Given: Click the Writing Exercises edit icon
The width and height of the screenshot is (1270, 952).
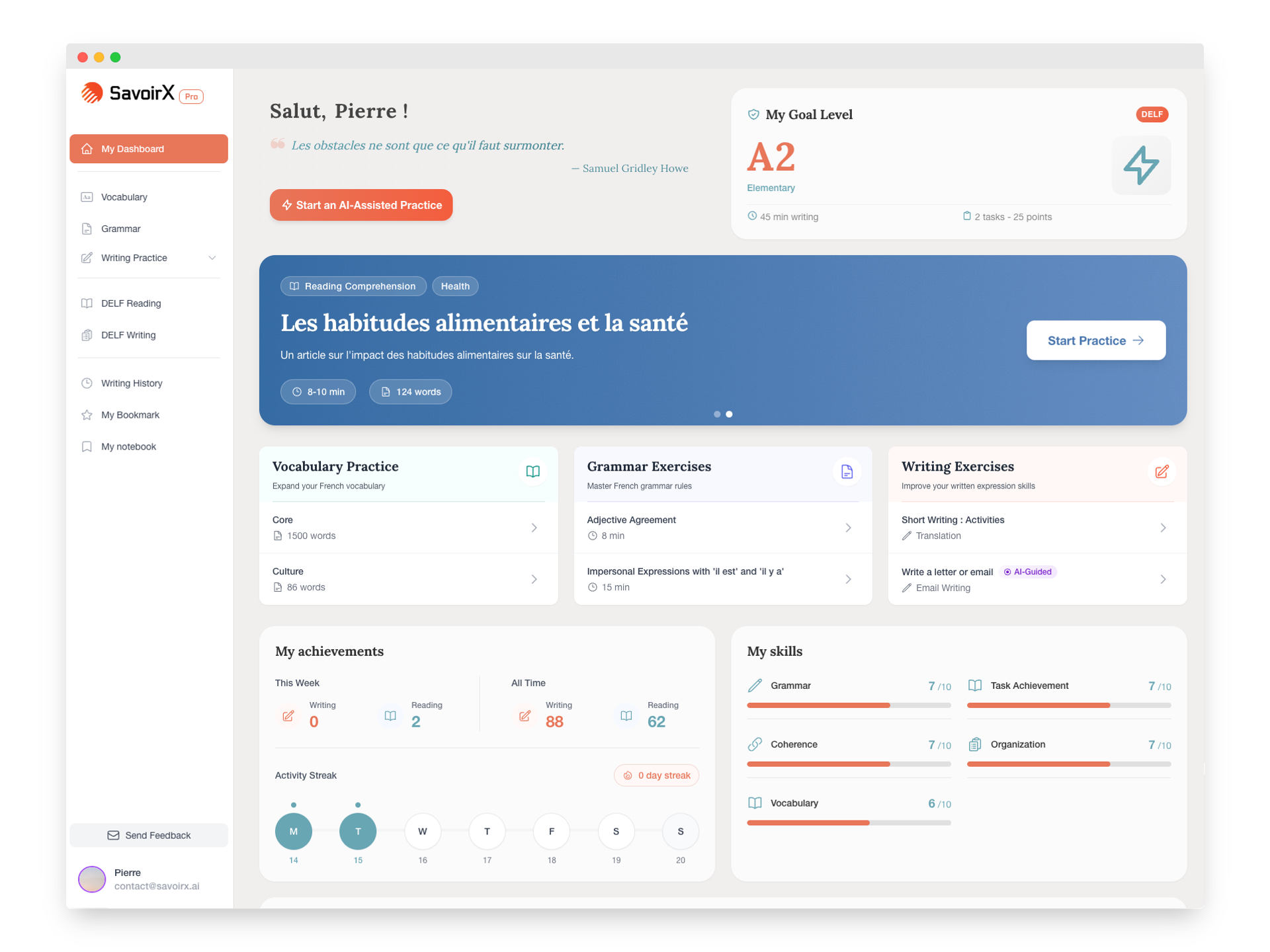Looking at the screenshot, I should pos(1162,471).
